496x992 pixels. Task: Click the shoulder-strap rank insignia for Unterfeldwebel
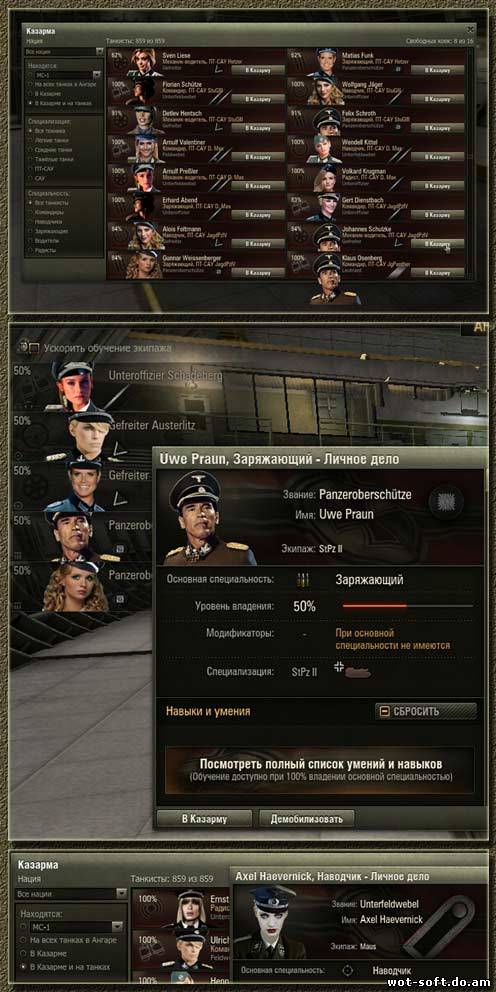438,926
